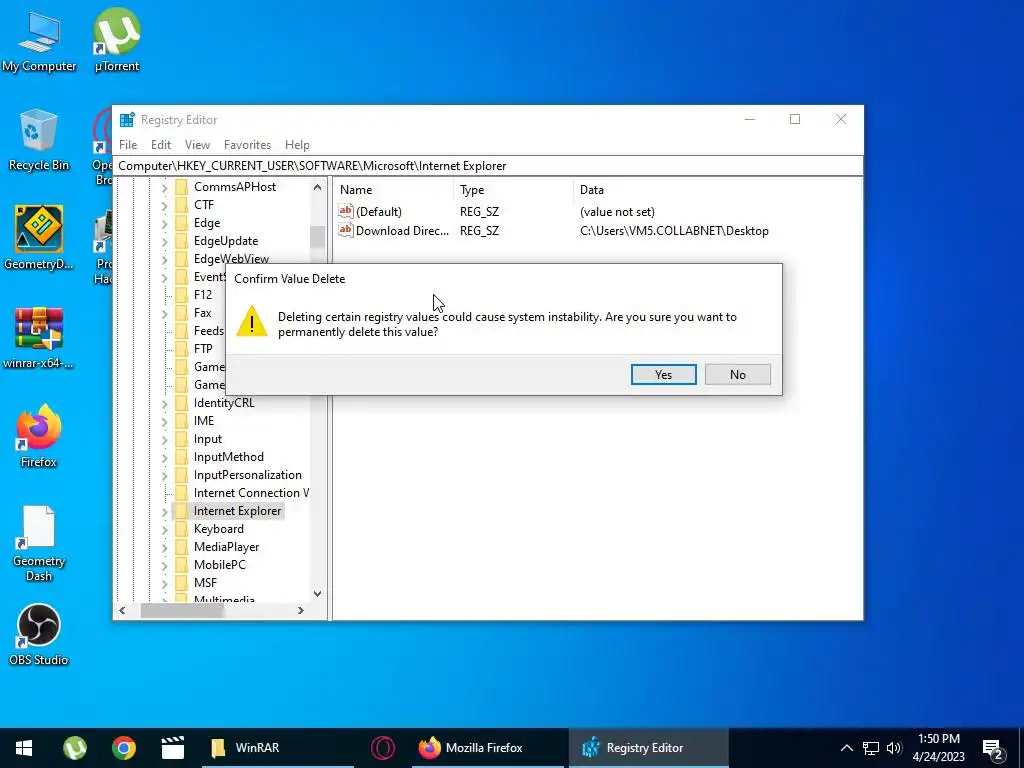Expand the Edge key
The height and width of the screenshot is (768, 1024).
click(164, 223)
